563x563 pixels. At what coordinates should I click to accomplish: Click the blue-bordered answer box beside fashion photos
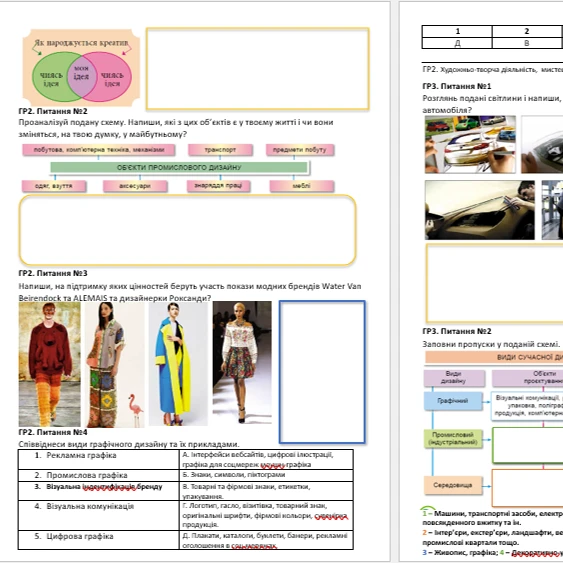click(322, 372)
